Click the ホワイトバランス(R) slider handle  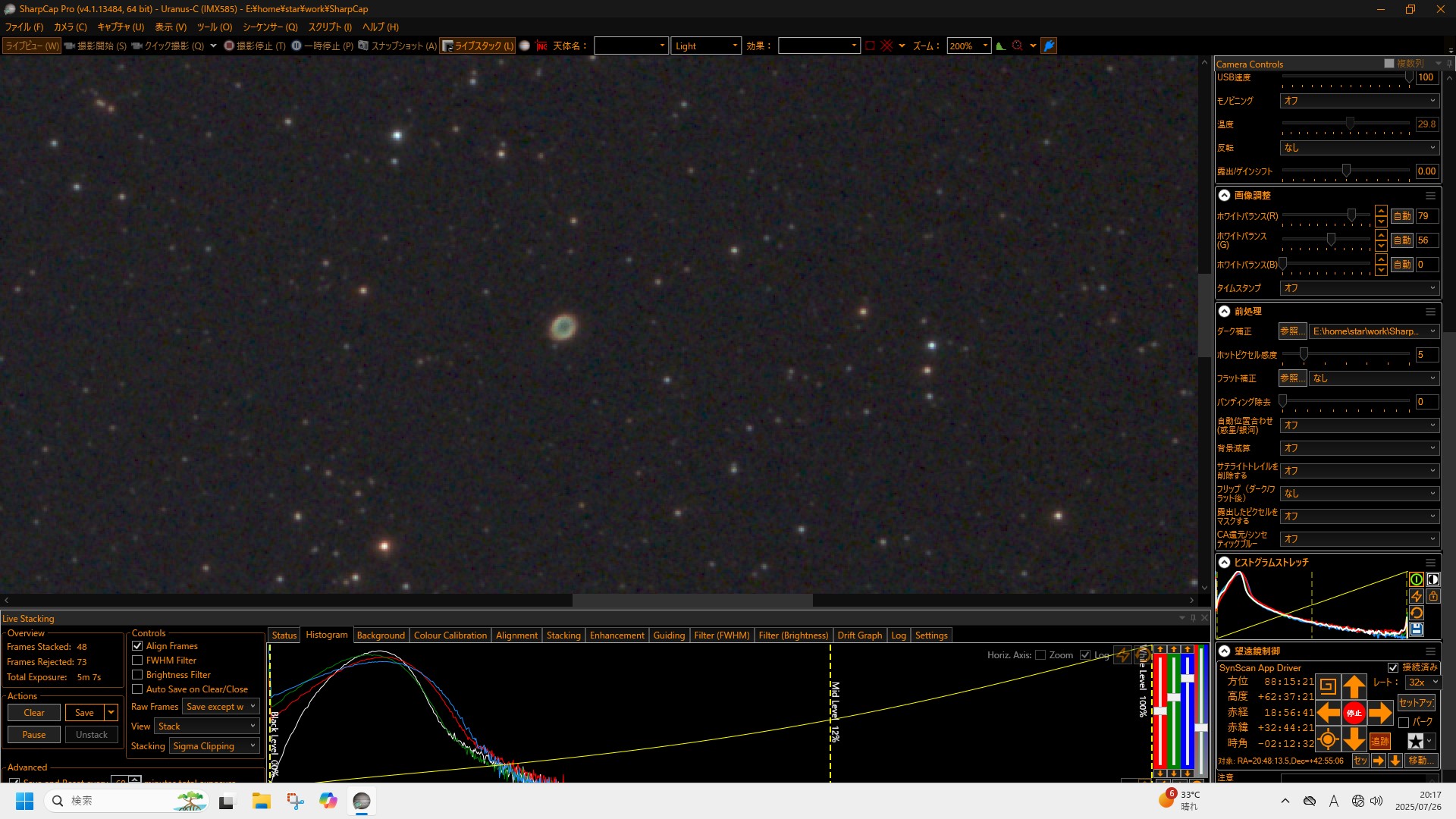pyautogui.click(x=1351, y=216)
